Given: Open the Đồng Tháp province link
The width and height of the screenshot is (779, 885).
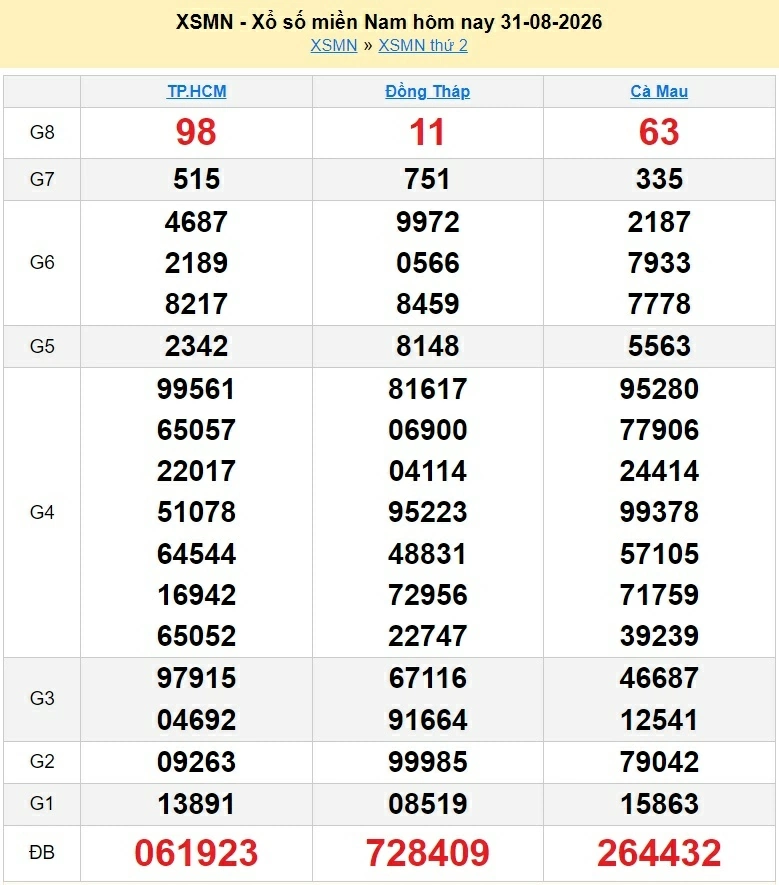Looking at the screenshot, I should point(427,91).
